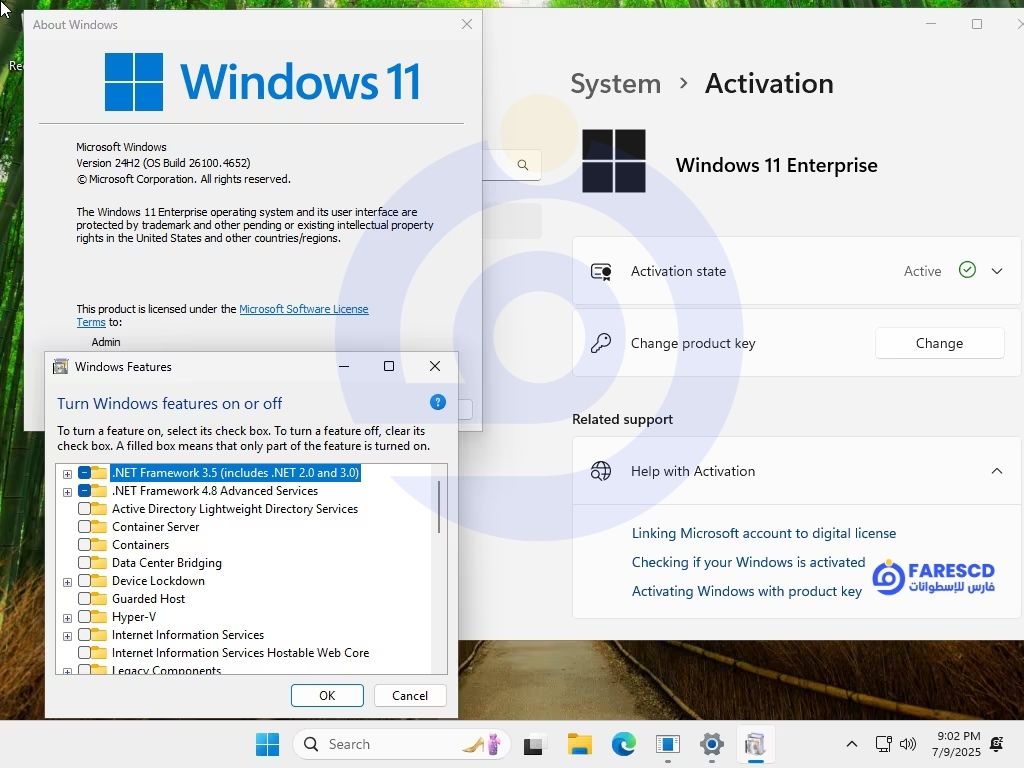Navigate to System in Settings breadcrumb
The height and width of the screenshot is (768, 1024).
615,84
